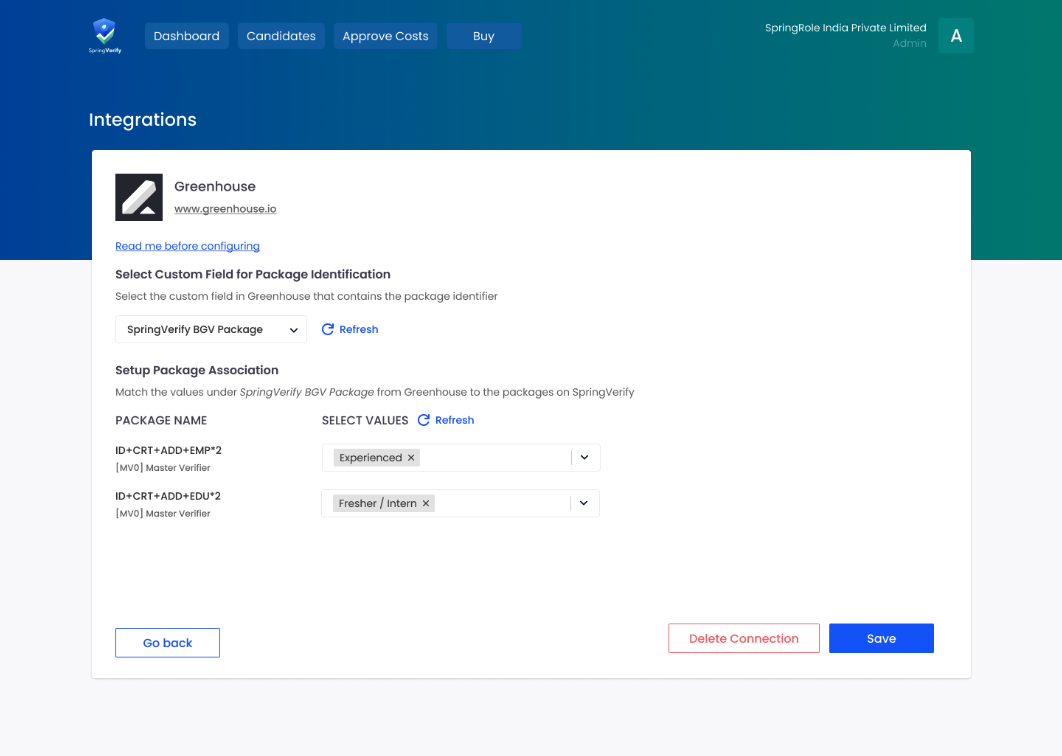The image size is (1062, 756).
Task: Click the Select Custom Field for Package Identification heading
Action: pos(253,274)
